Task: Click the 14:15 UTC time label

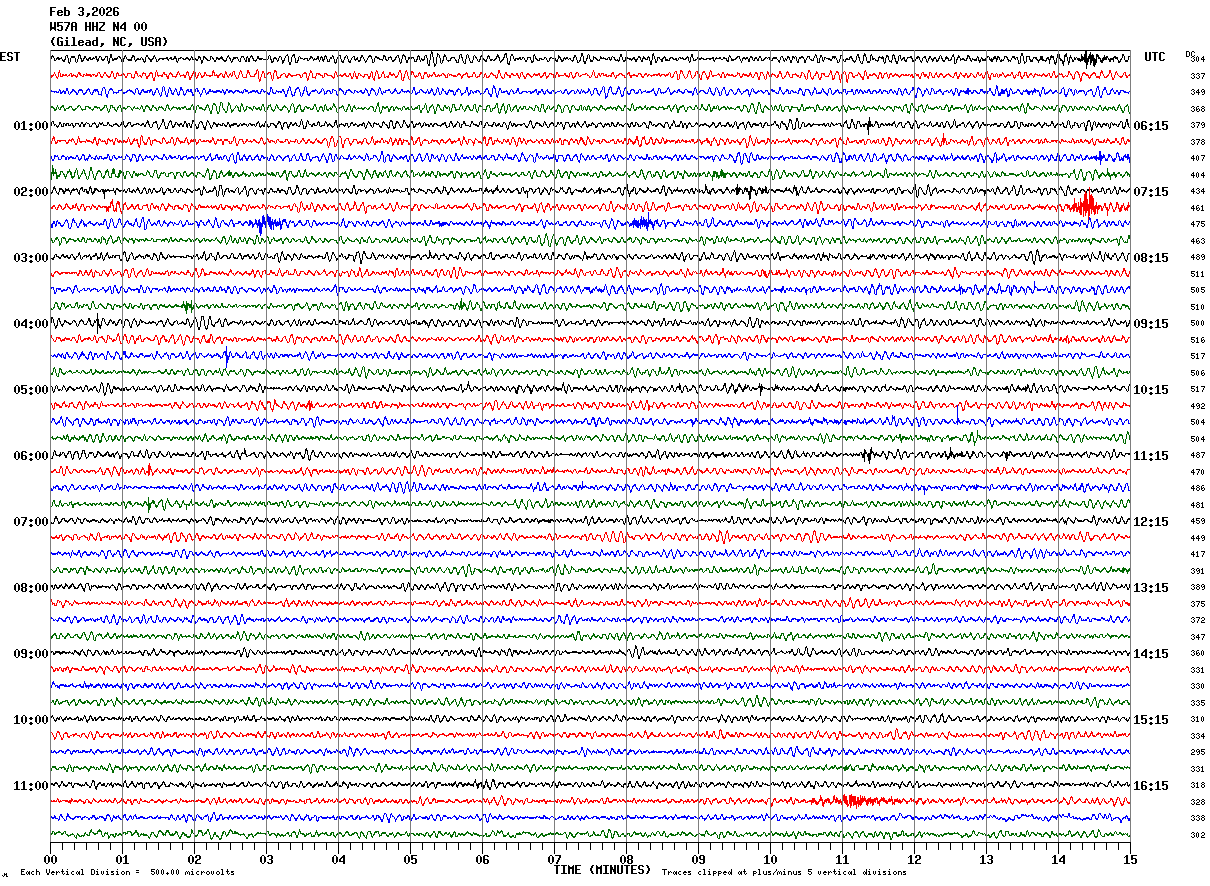Action: pos(1152,654)
